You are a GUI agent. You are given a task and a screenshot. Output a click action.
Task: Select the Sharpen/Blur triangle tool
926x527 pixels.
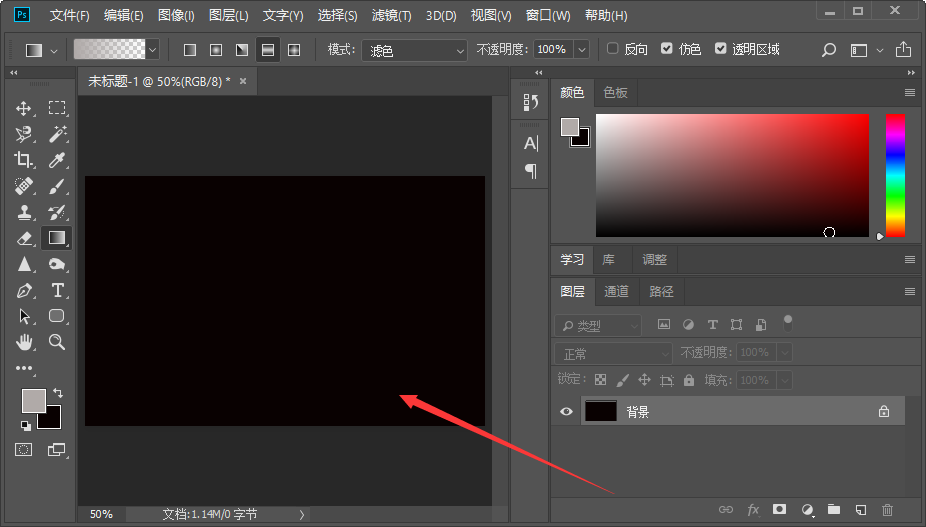click(x=24, y=264)
